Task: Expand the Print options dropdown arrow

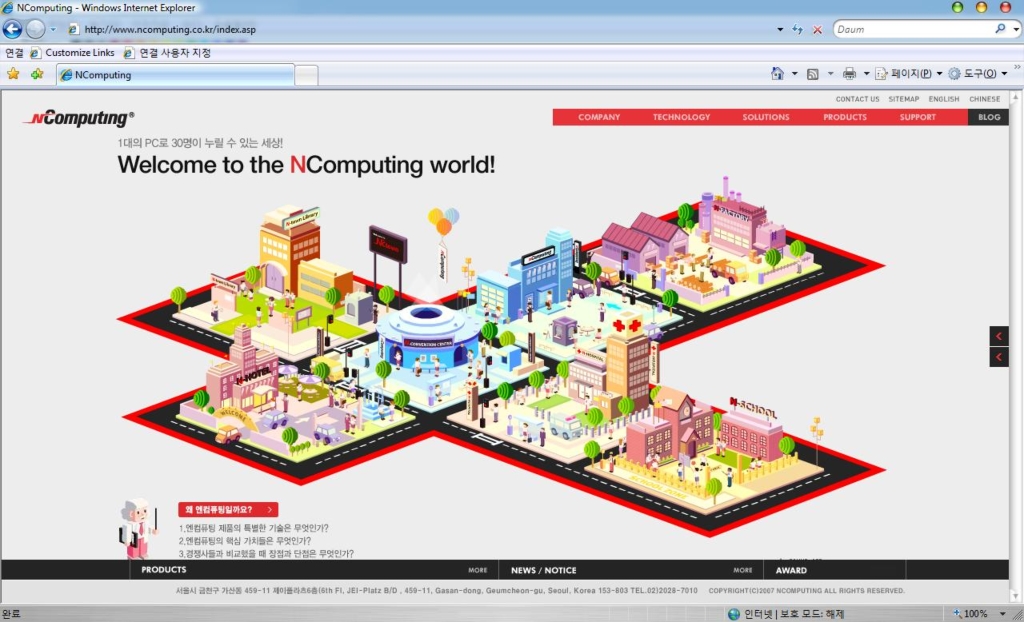Action: (x=866, y=74)
